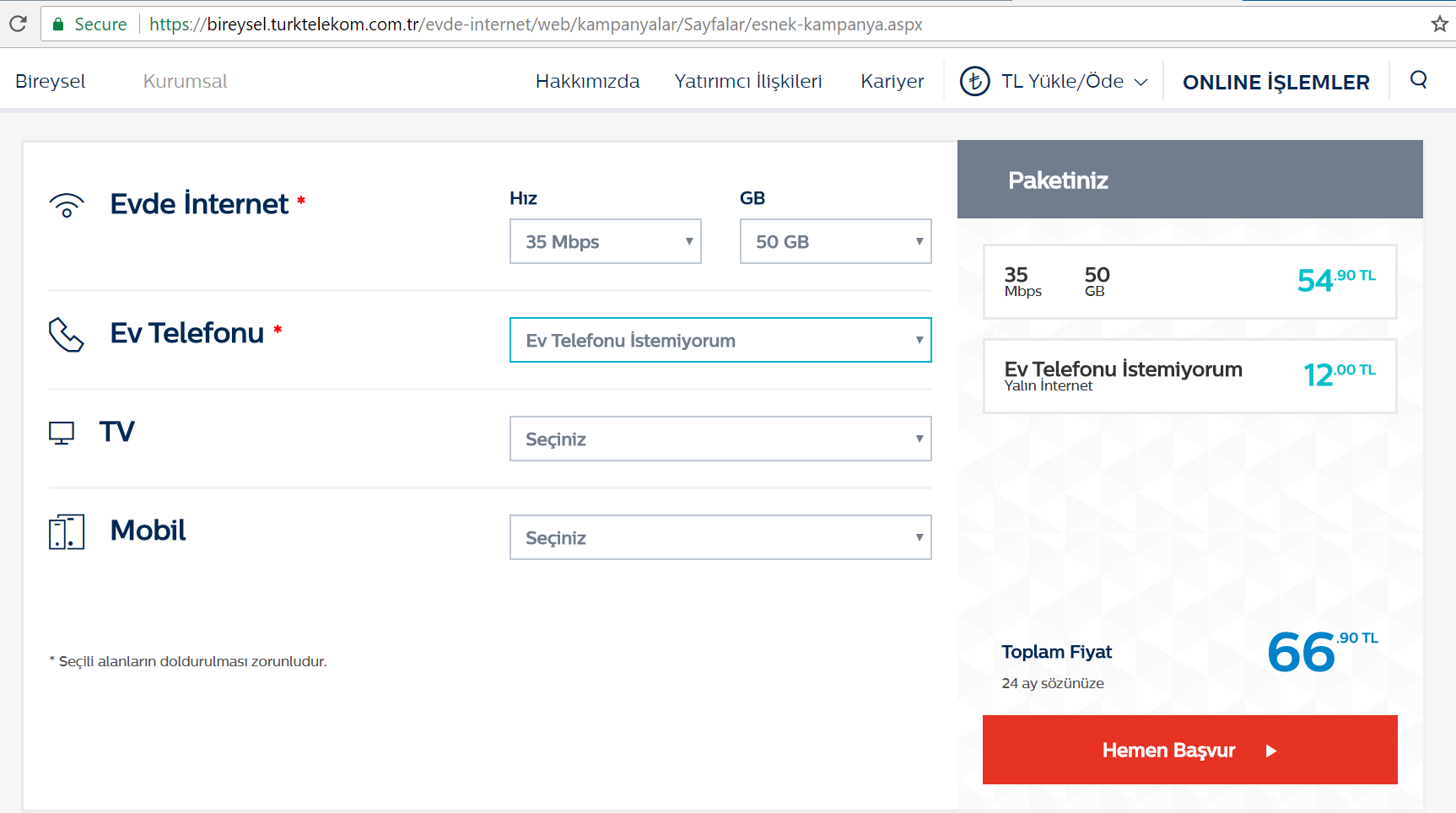Click the Ev Telefonu heading

point(187,333)
